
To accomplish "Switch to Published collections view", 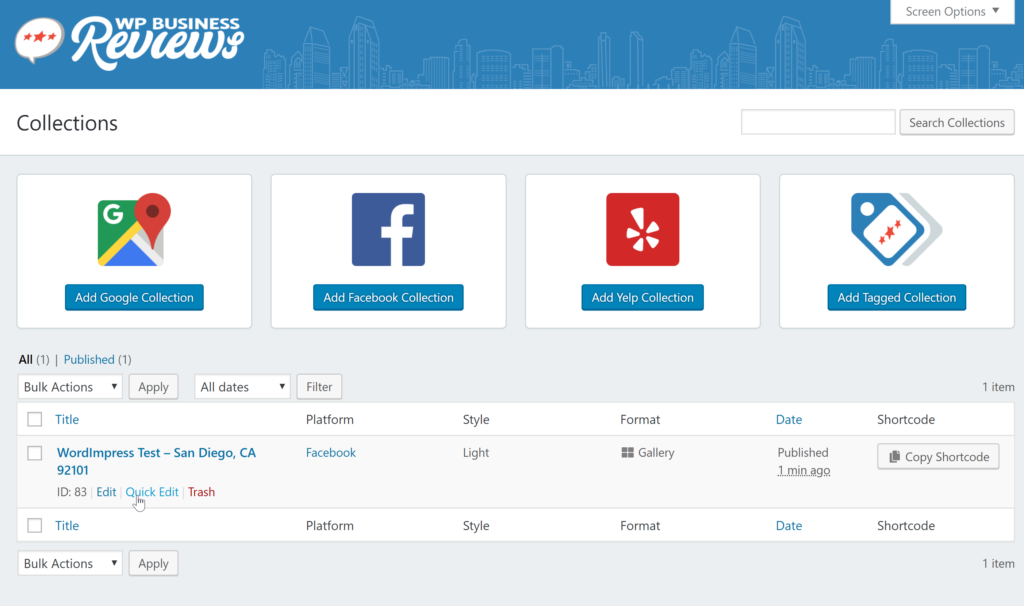I will click(89, 359).
